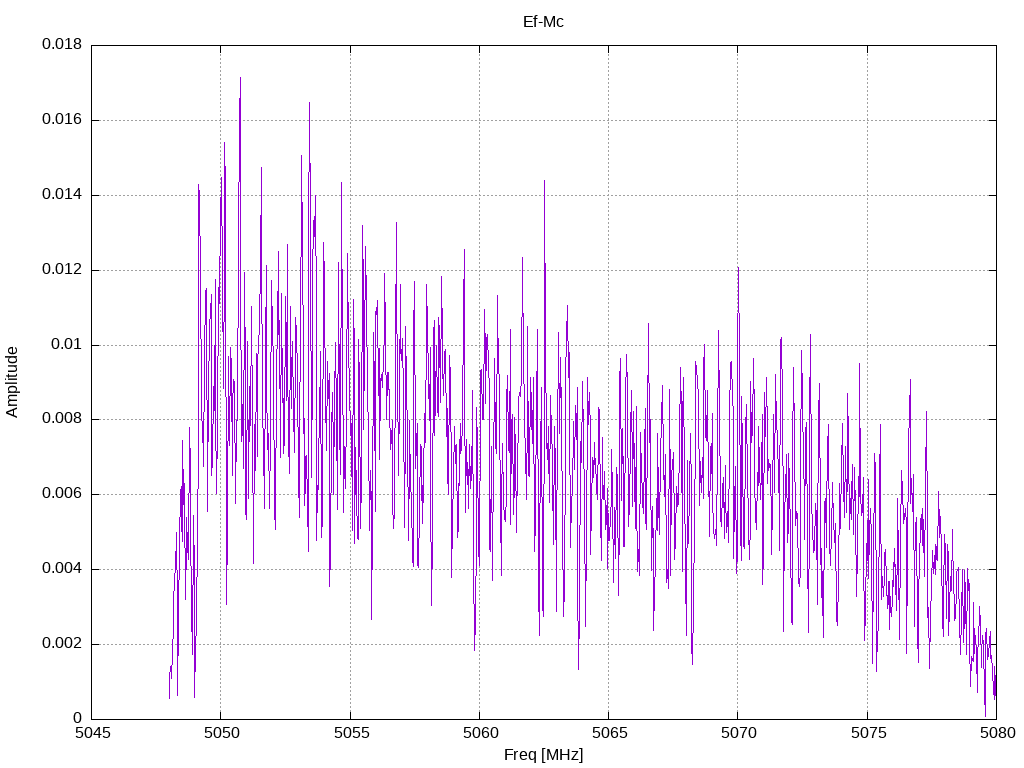Click the y-axis tick 0.004

coord(62,568)
